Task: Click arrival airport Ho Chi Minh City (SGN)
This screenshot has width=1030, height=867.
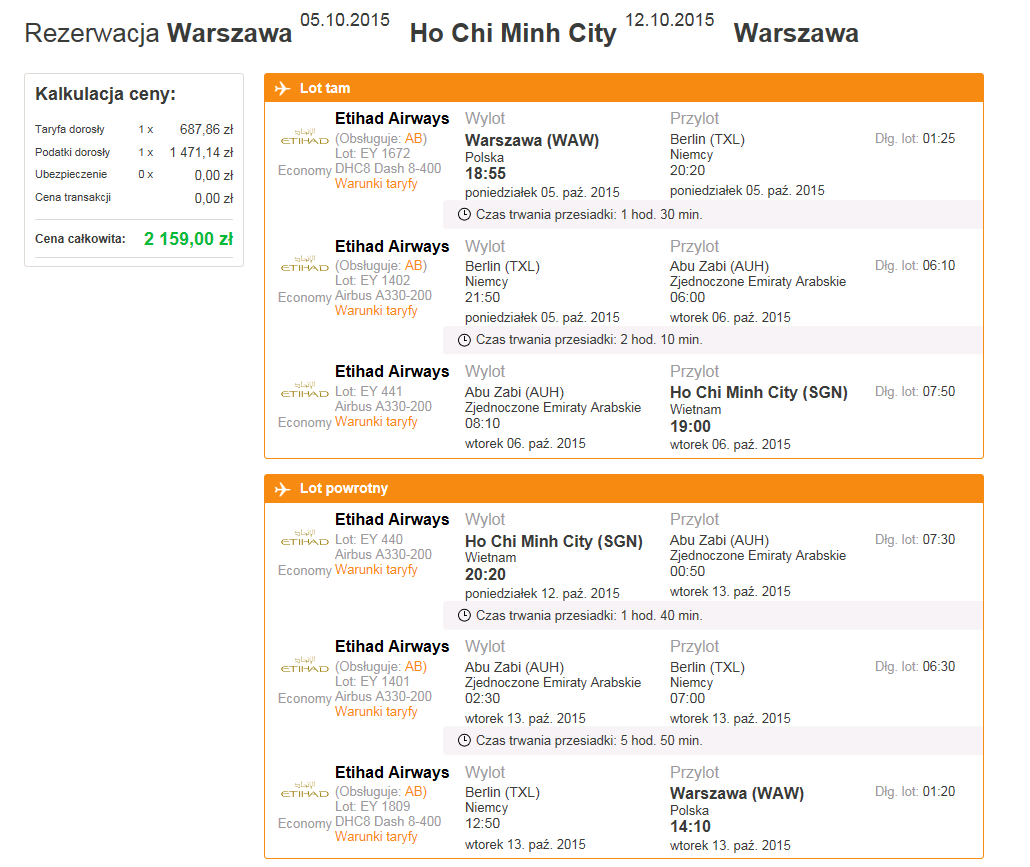Action: tap(759, 393)
